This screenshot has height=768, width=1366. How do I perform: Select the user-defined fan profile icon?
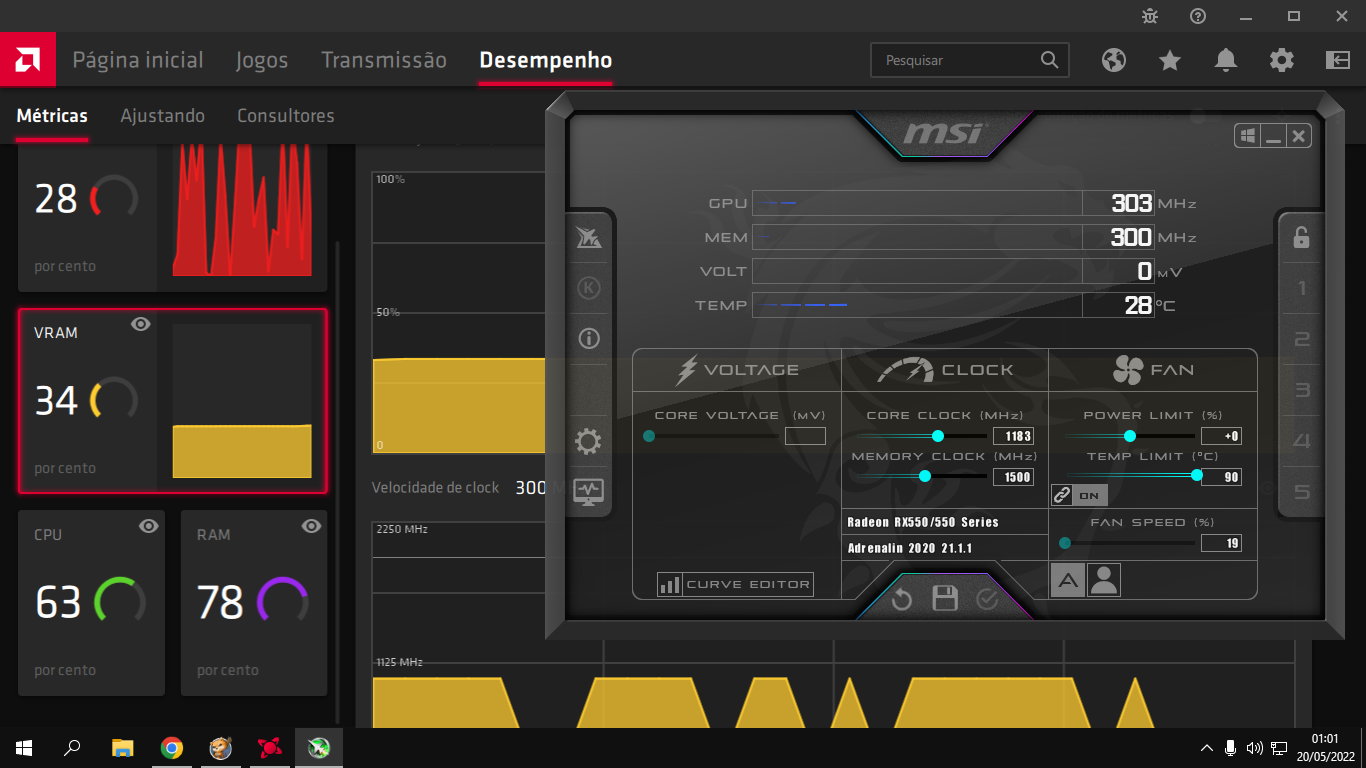tap(1104, 580)
